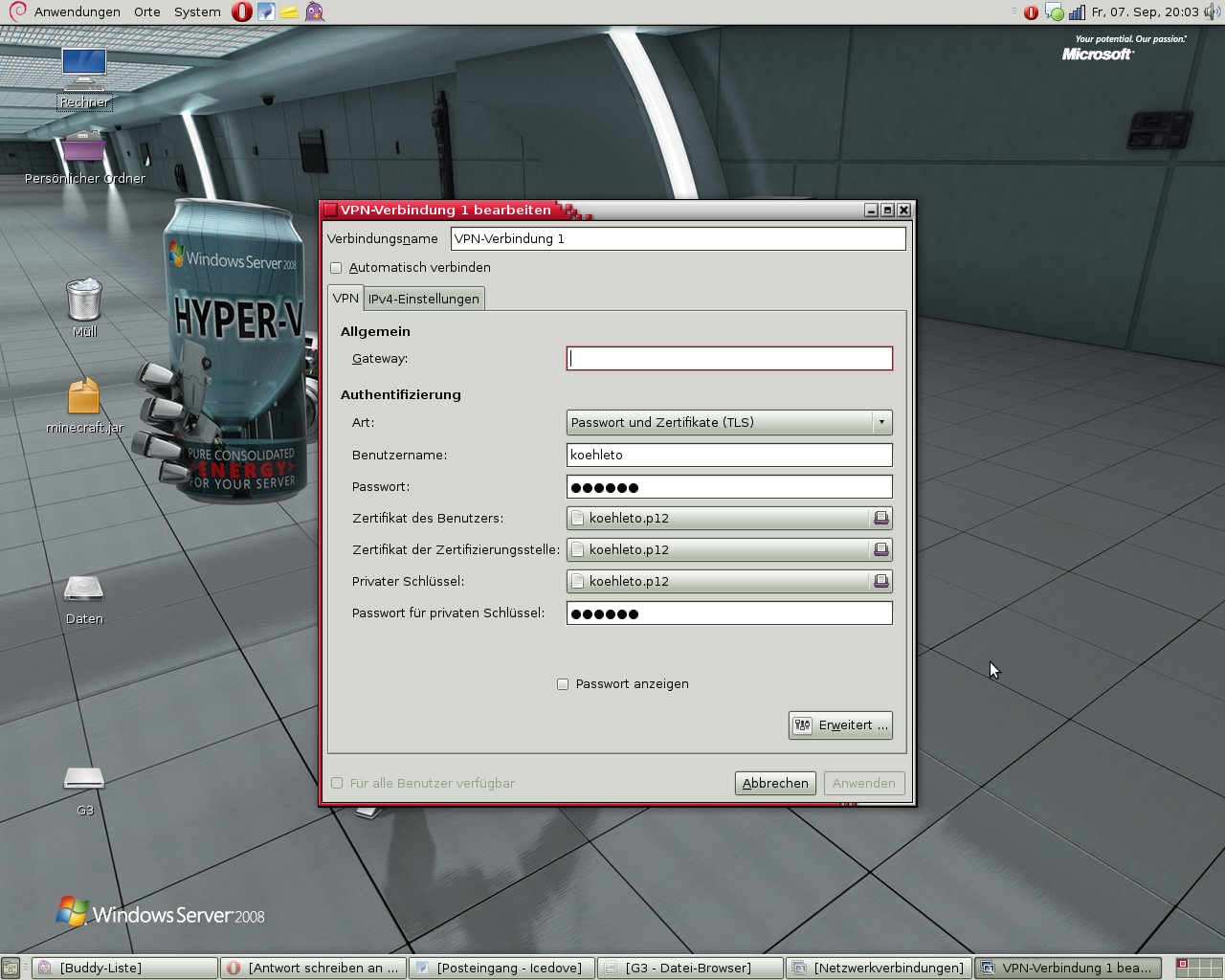Expand the Art authentication type dropdown
This screenshot has height=980, width=1225.
(728, 422)
